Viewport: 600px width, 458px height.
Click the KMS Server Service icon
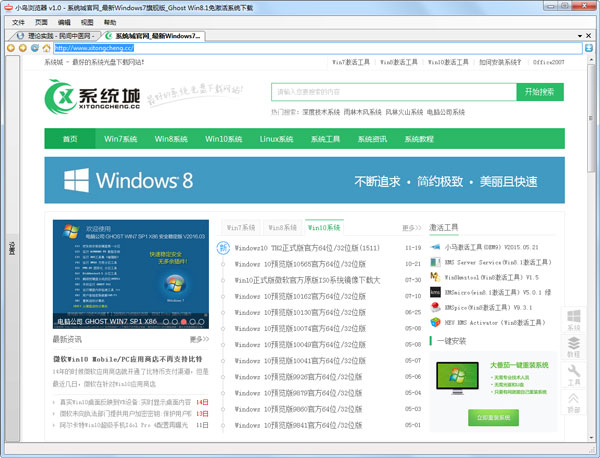(x=435, y=262)
